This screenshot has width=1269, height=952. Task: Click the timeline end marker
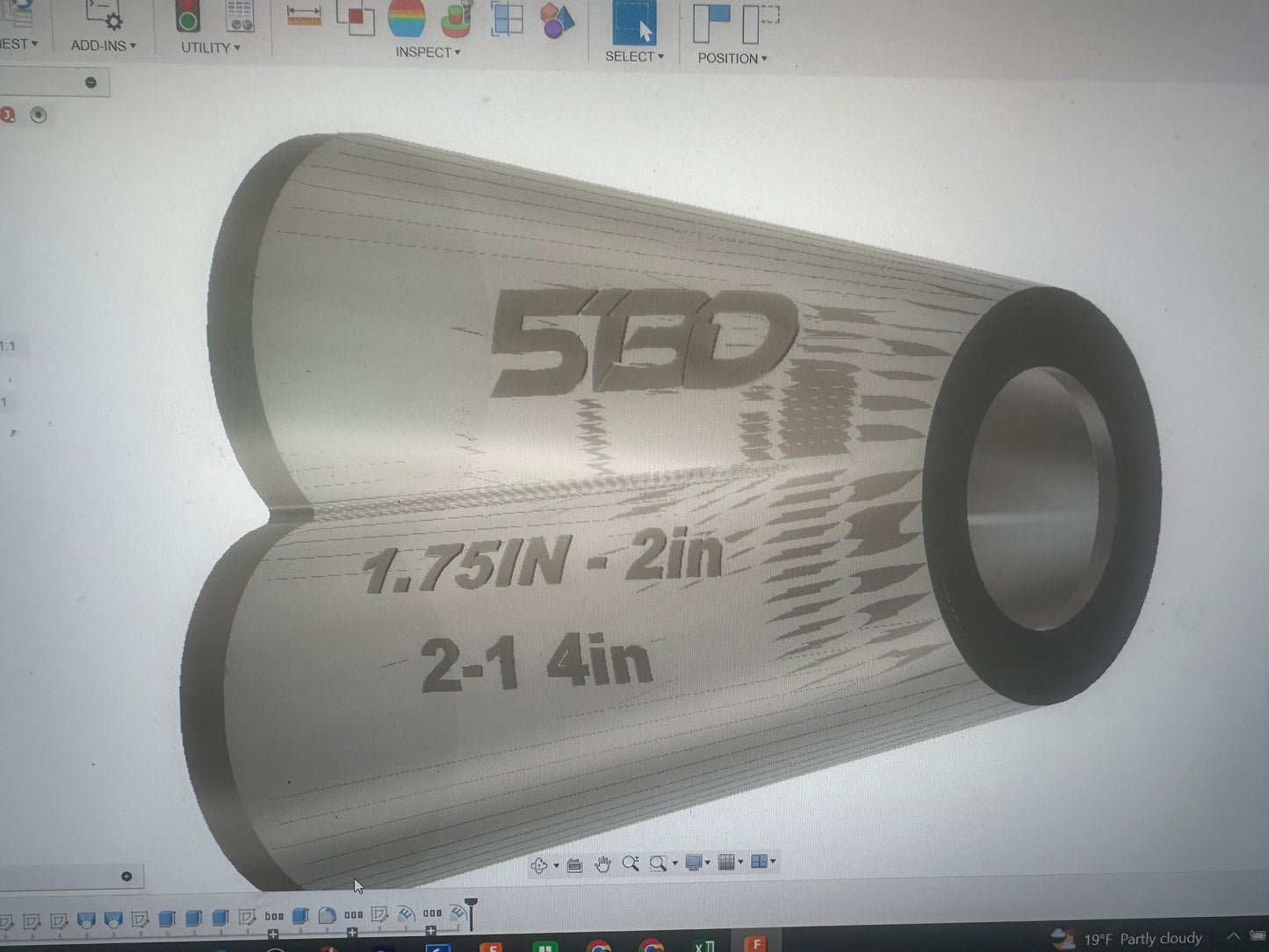tap(471, 912)
